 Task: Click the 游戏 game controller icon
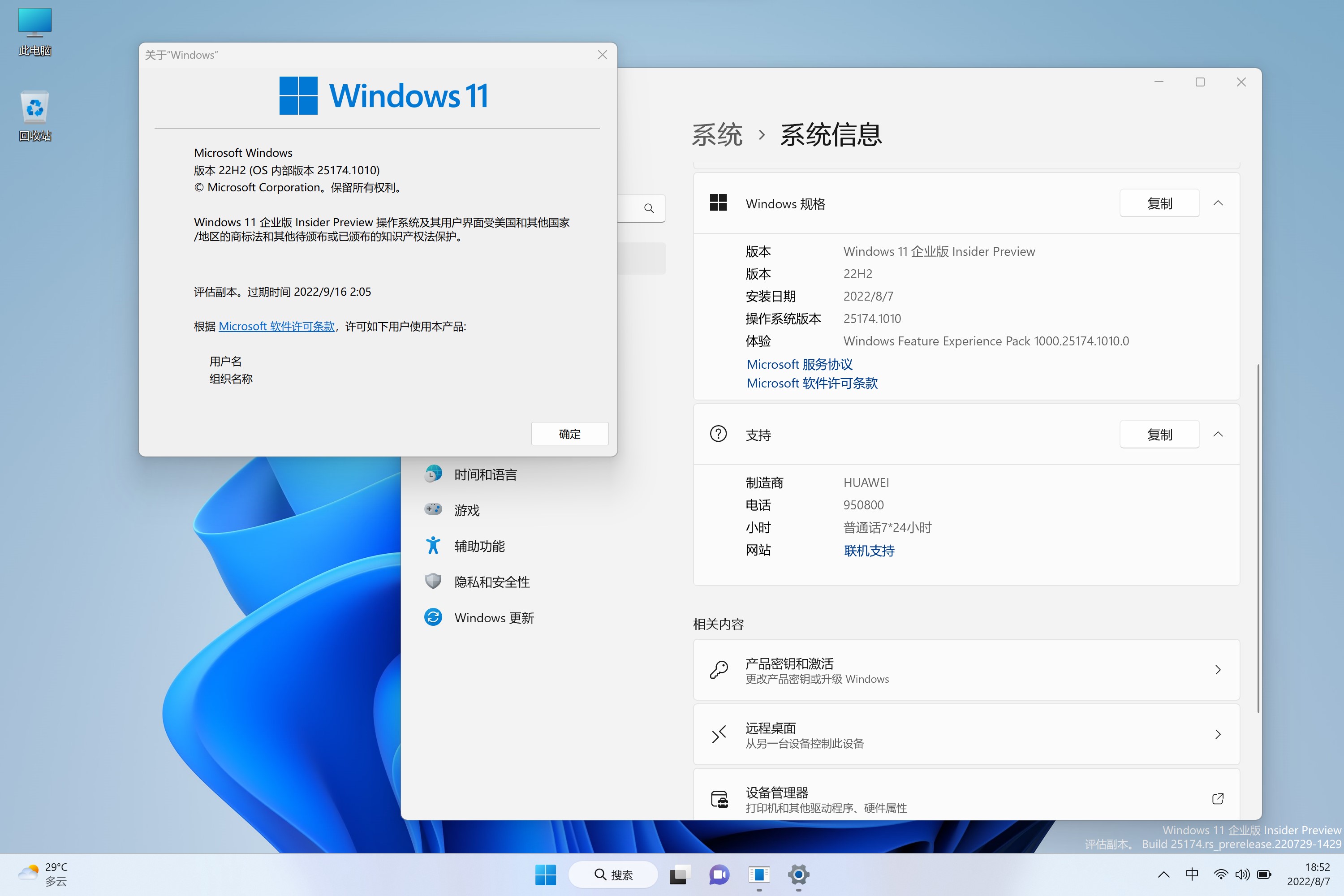coord(433,508)
